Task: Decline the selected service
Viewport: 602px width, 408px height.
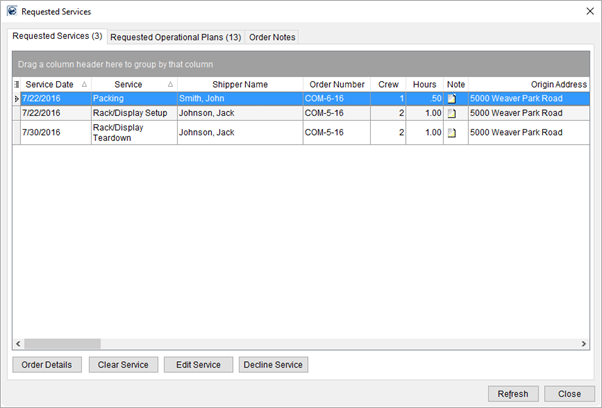Action: click(274, 365)
